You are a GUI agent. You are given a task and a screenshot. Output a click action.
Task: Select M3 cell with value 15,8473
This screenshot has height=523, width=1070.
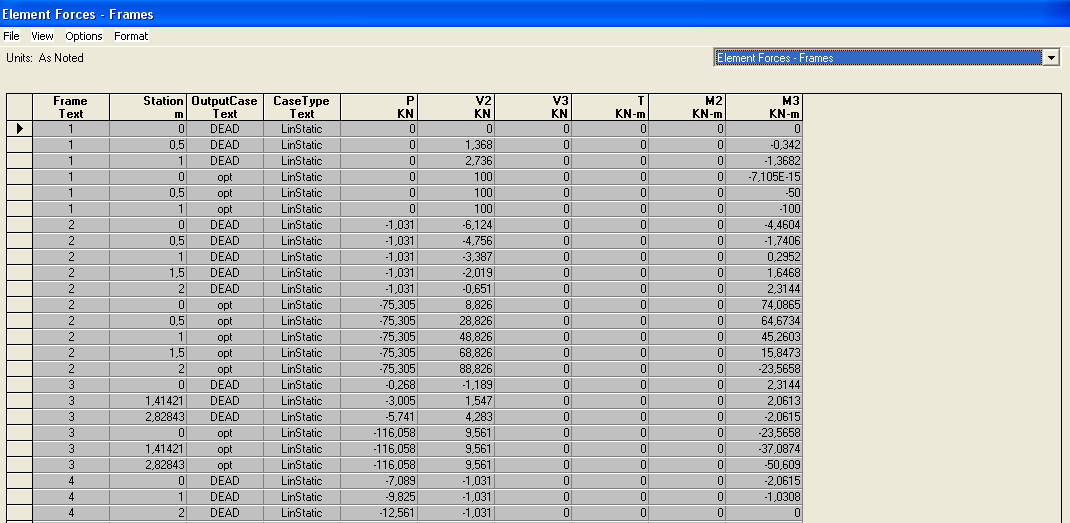765,353
